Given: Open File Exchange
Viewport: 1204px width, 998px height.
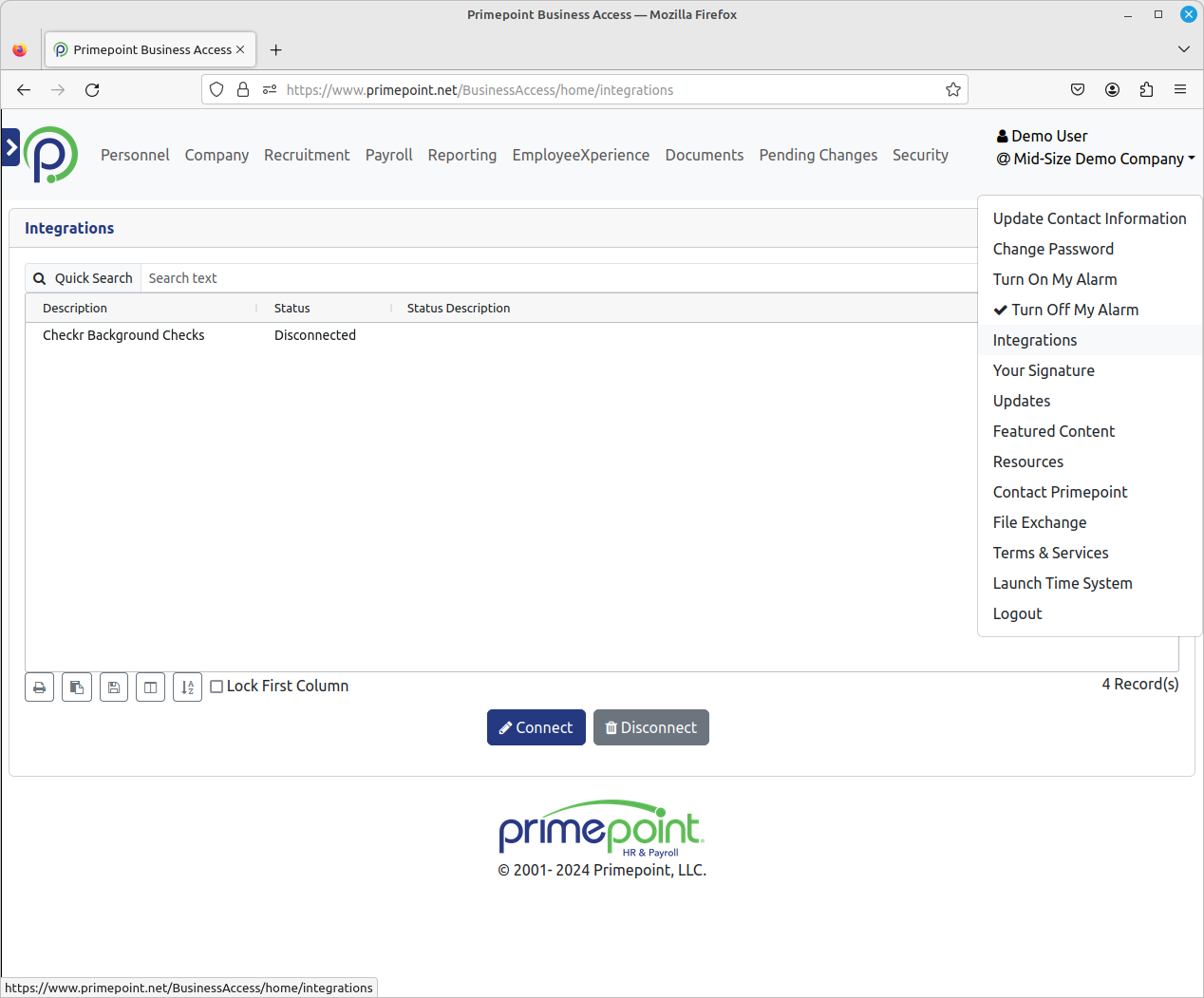Looking at the screenshot, I should tap(1090, 522).
